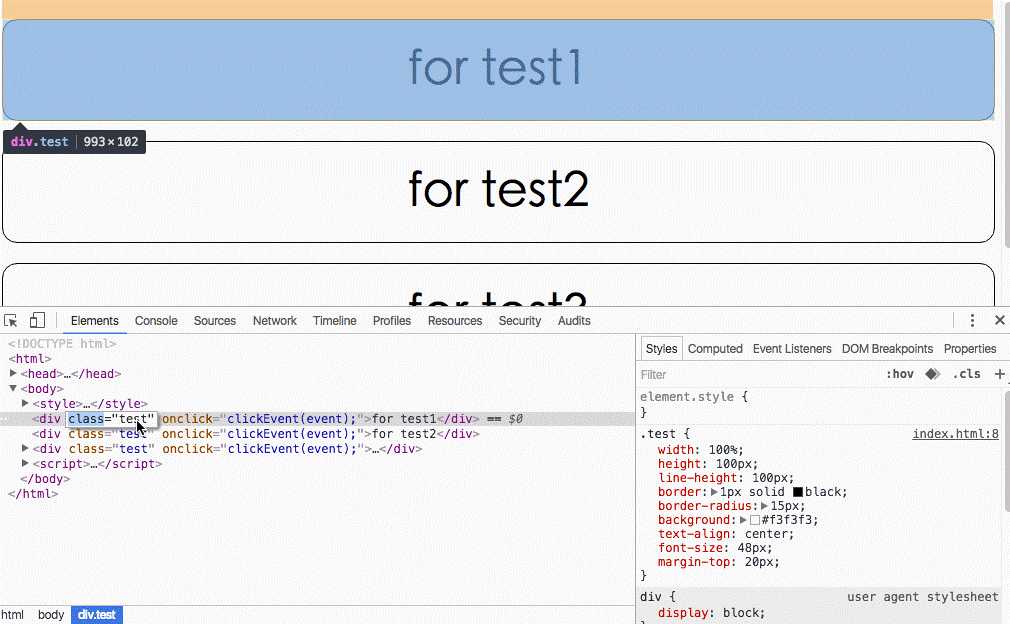The image size is (1010, 624).
Task: Expand the third div class test node
Action: point(25,448)
